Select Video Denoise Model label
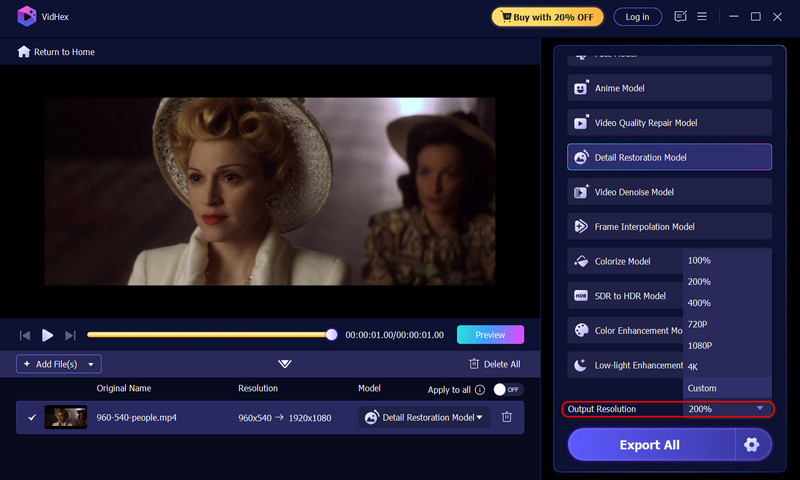The image size is (800, 480). pyautogui.click(x=634, y=192)
